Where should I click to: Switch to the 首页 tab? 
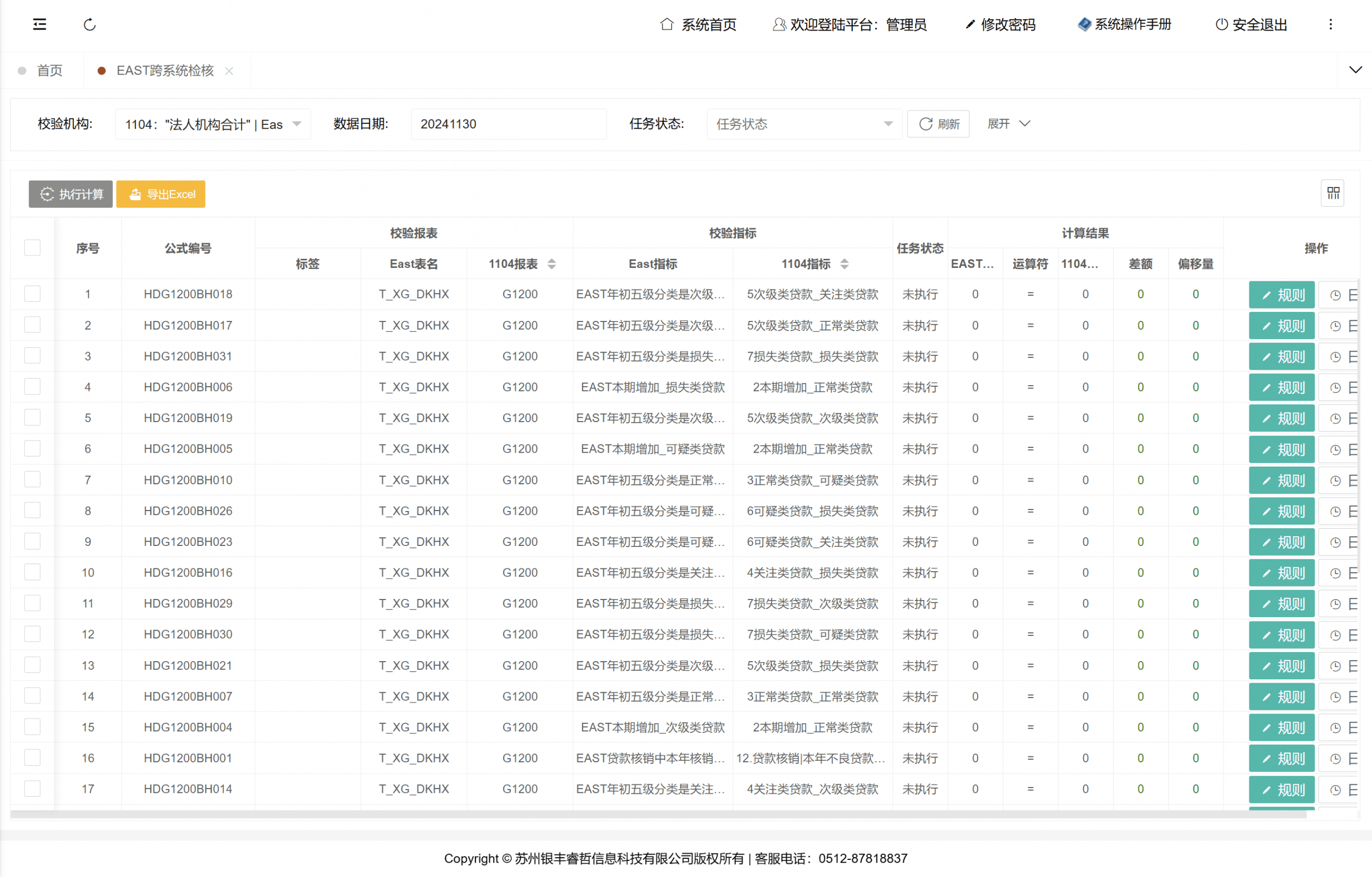(49, 71)
